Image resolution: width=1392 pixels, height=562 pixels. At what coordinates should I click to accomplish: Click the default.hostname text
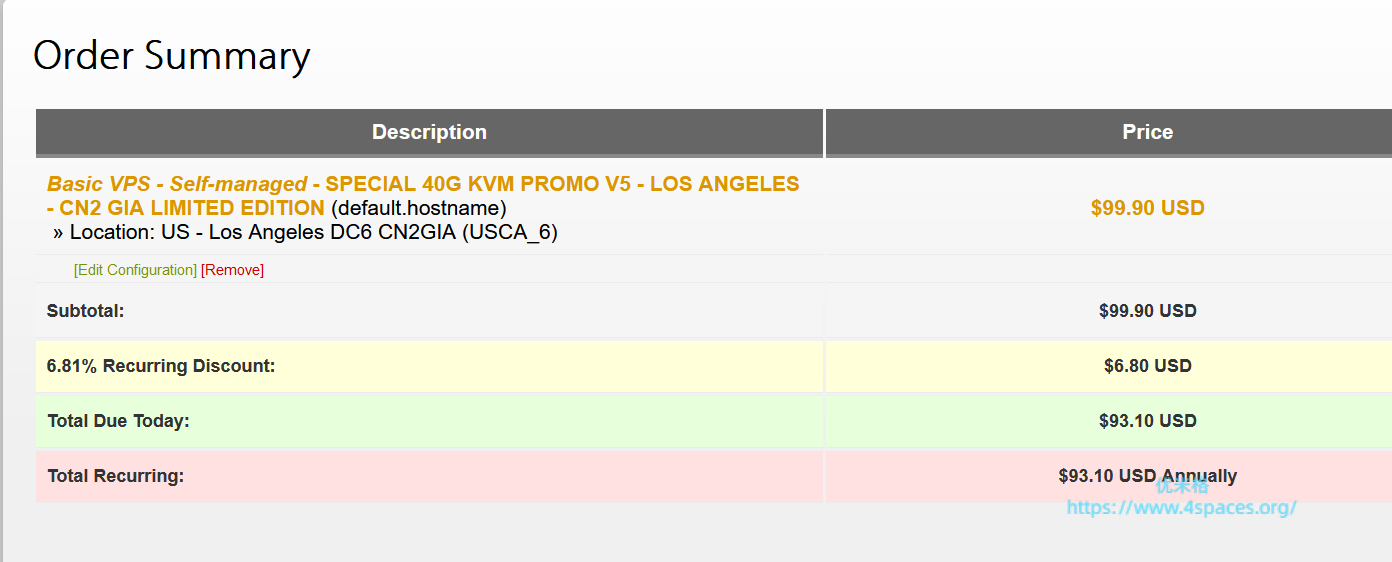tap(419, 208)
